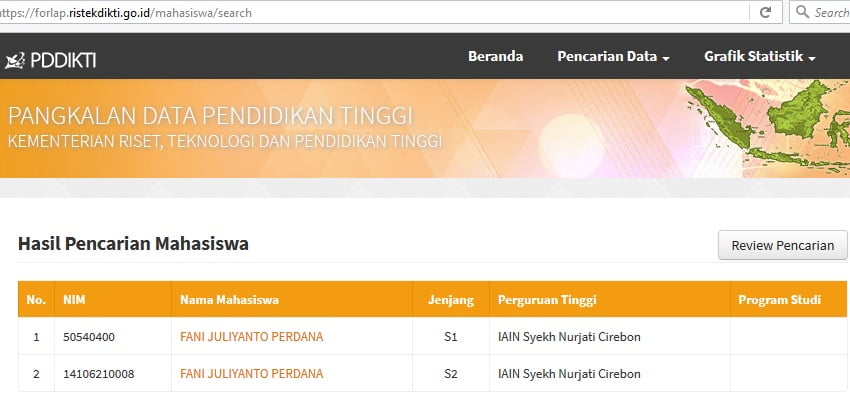Click the PDDIKTI logo in navbar
This screenshot has width=850, height=414.
(x=51, y=59)
